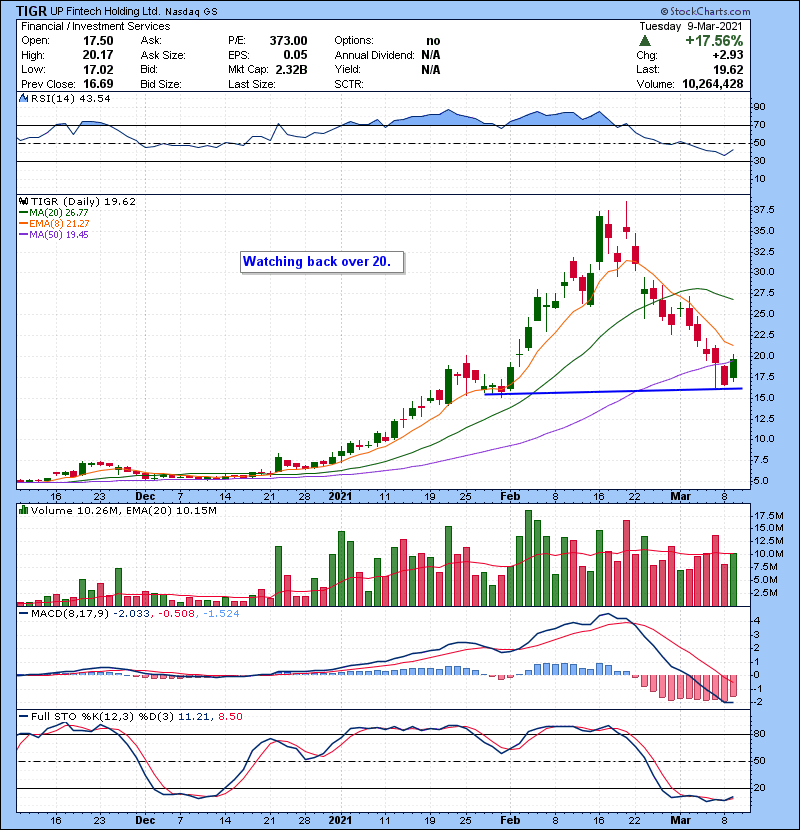
Task: Click the StockCharts.com copyright text
Action: (x=705, y=11)
